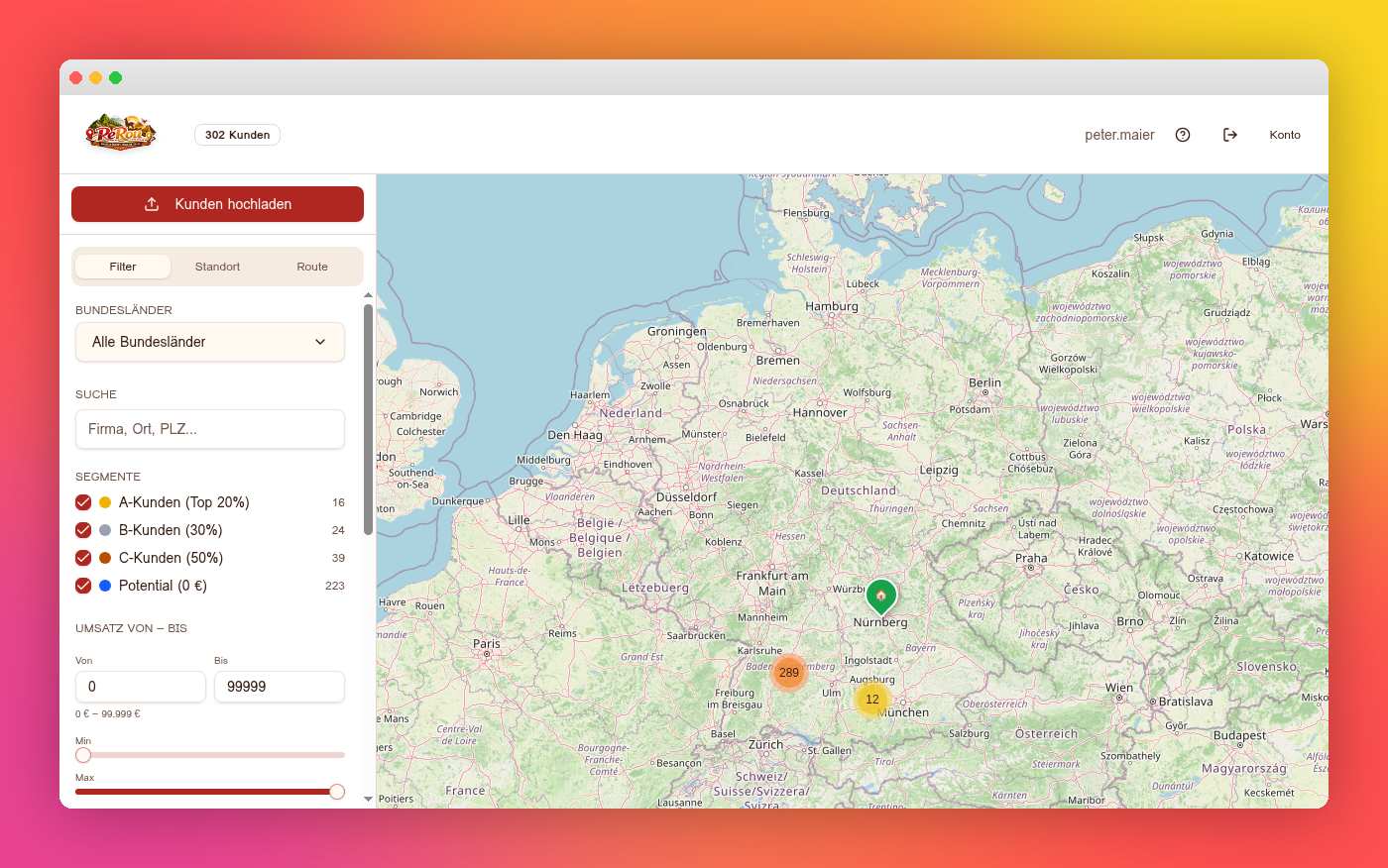Uncheck the Potential (0 €) checkbox
This screenshot has width=1388, height=868.
coord(83,586)
